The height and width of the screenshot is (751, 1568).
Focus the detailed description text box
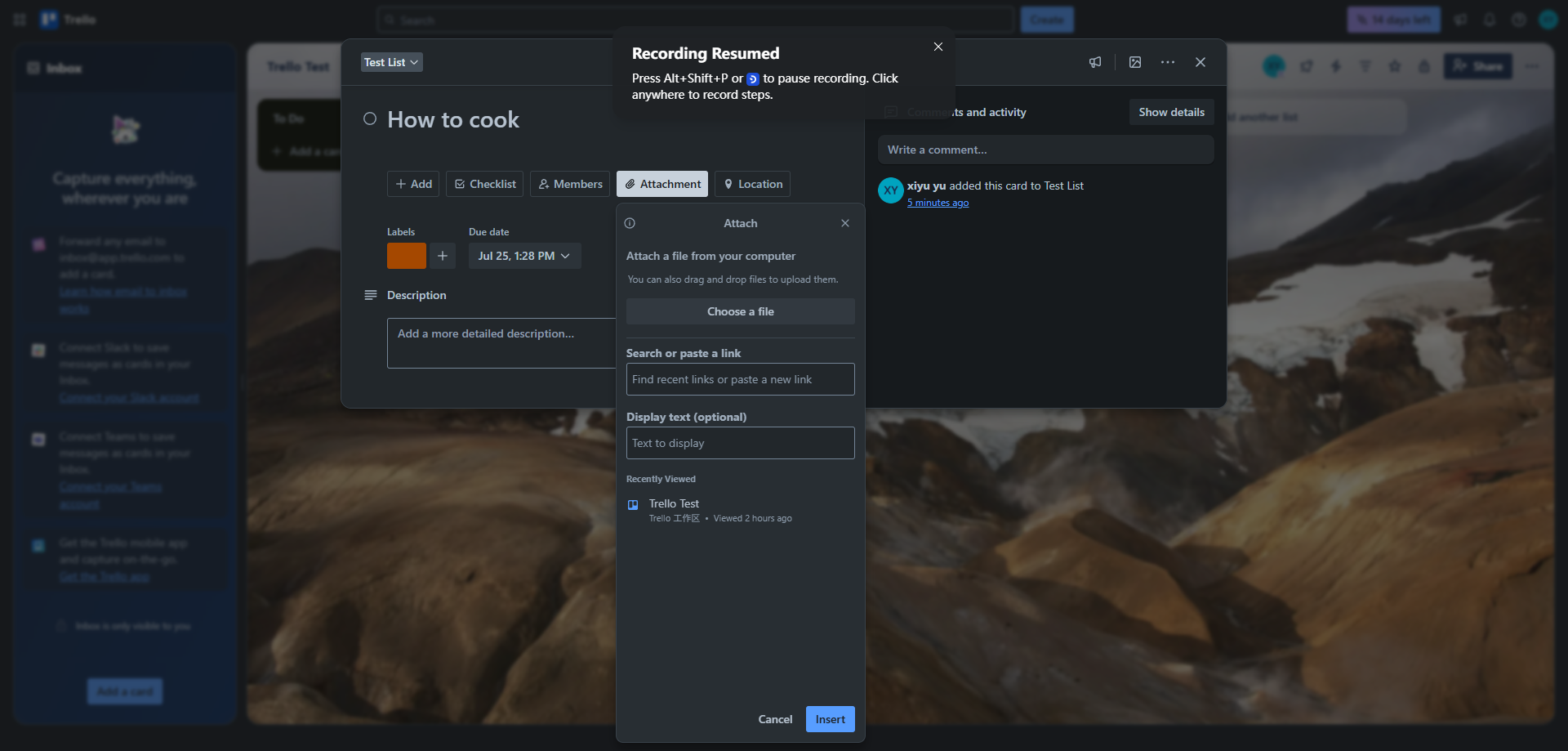click(501, 343)
